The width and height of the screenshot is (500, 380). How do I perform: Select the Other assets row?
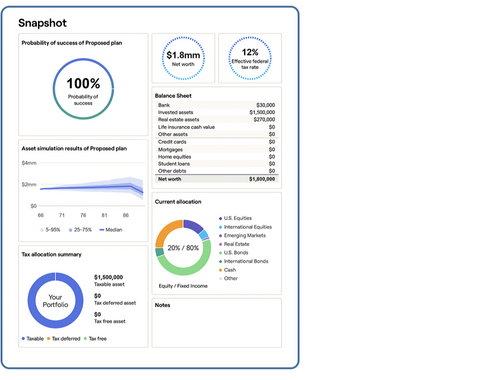coord(217,134)
